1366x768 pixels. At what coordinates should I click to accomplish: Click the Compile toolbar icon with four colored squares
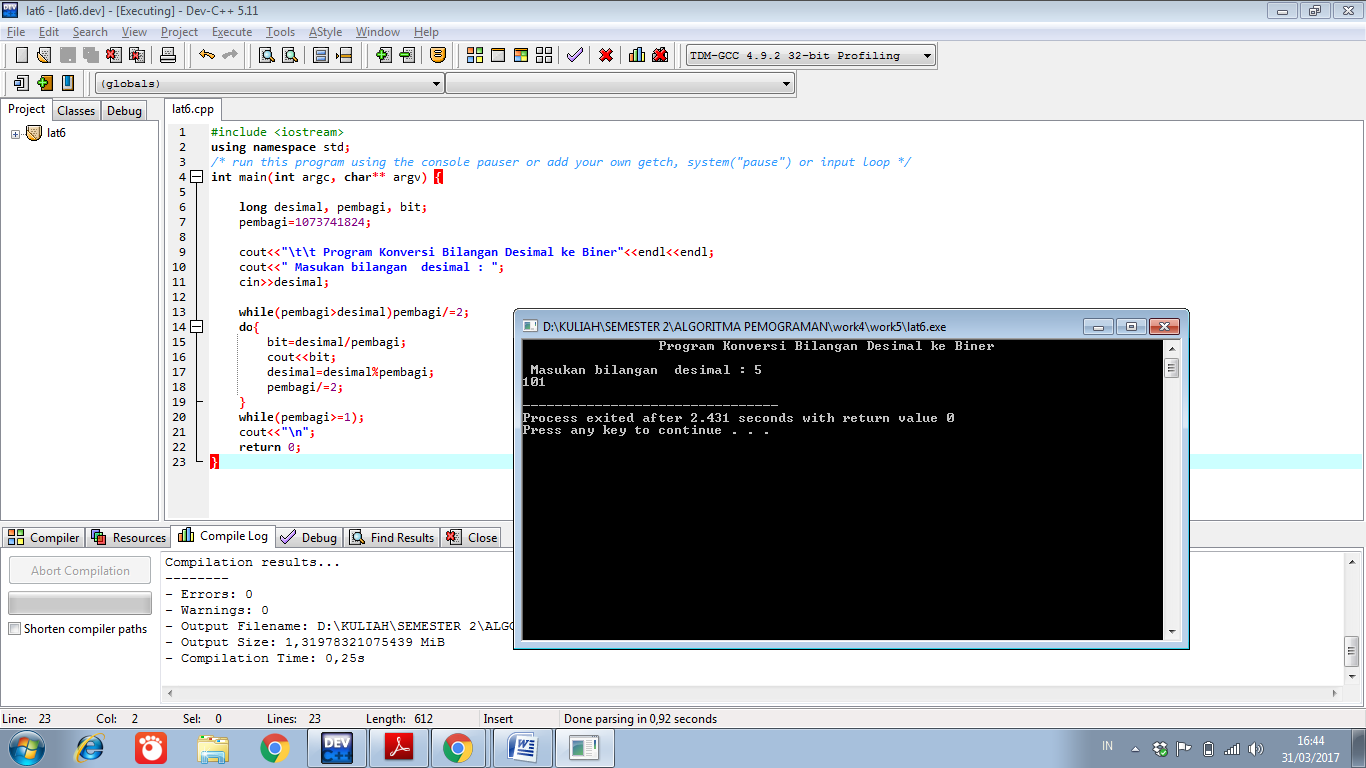click(475, 55)
